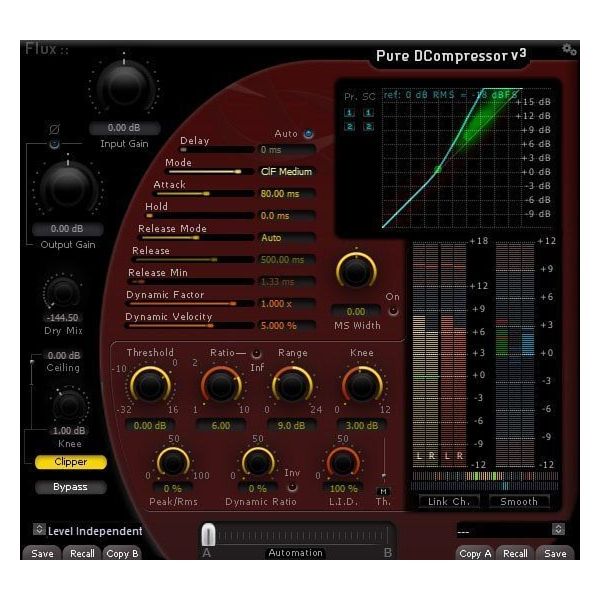This screenshot has width=600, height=600.
Task: Click the Dry Mix knob
Action: tap(63, 293)
